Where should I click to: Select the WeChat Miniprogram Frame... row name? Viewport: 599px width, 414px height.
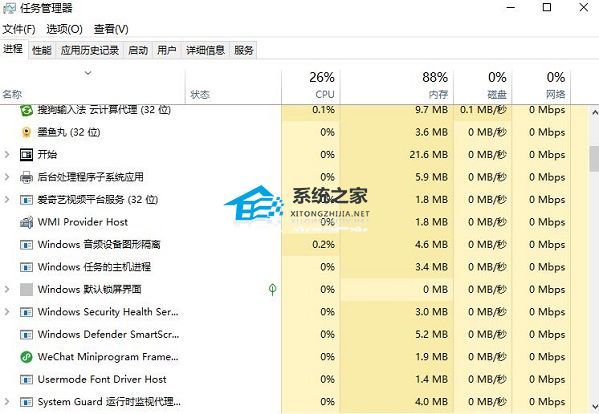pyautogui.click(x=108, y=357)
